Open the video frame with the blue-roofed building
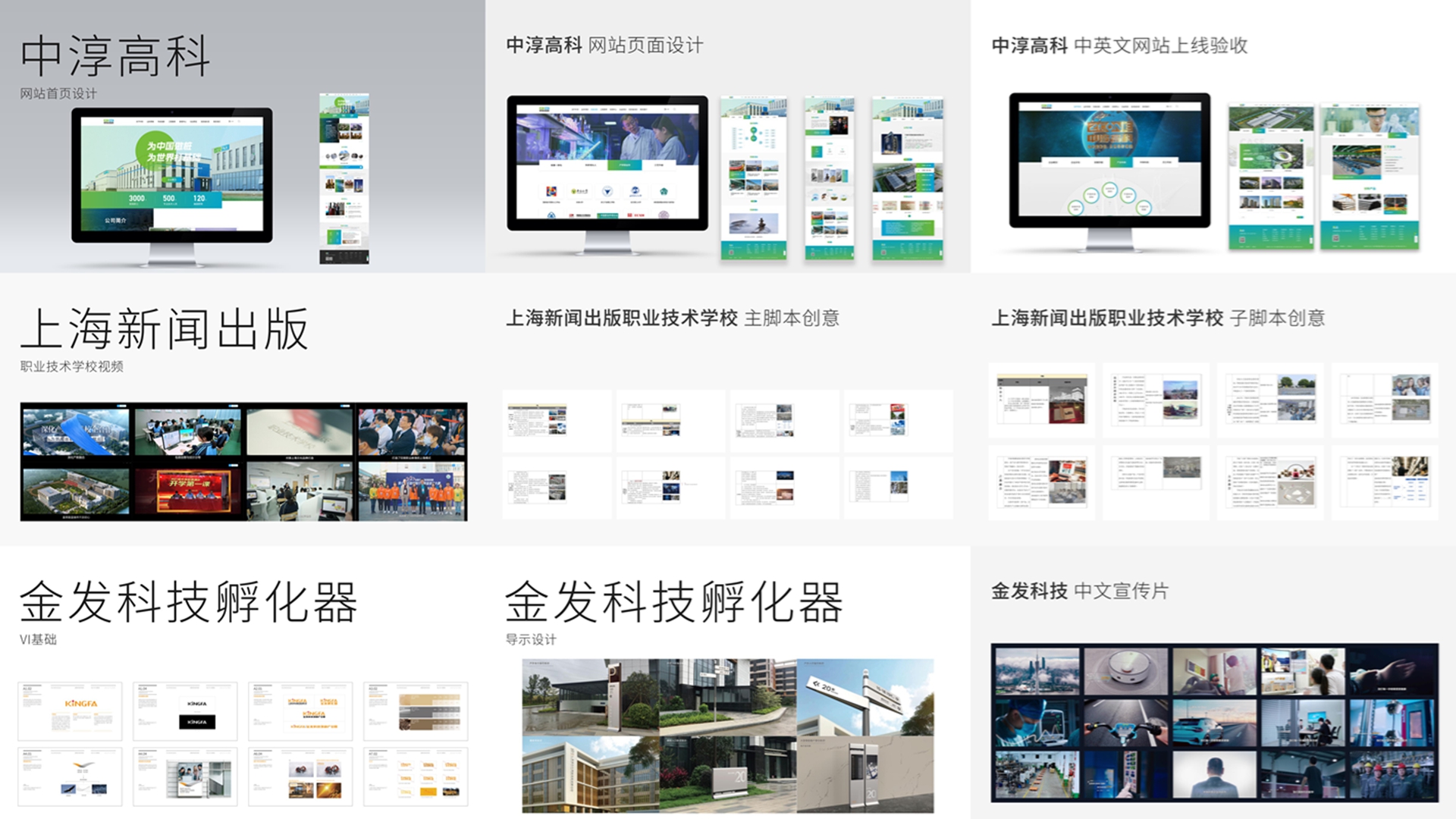Viewport: 1456px width, 819px height. tap(76, 431)
